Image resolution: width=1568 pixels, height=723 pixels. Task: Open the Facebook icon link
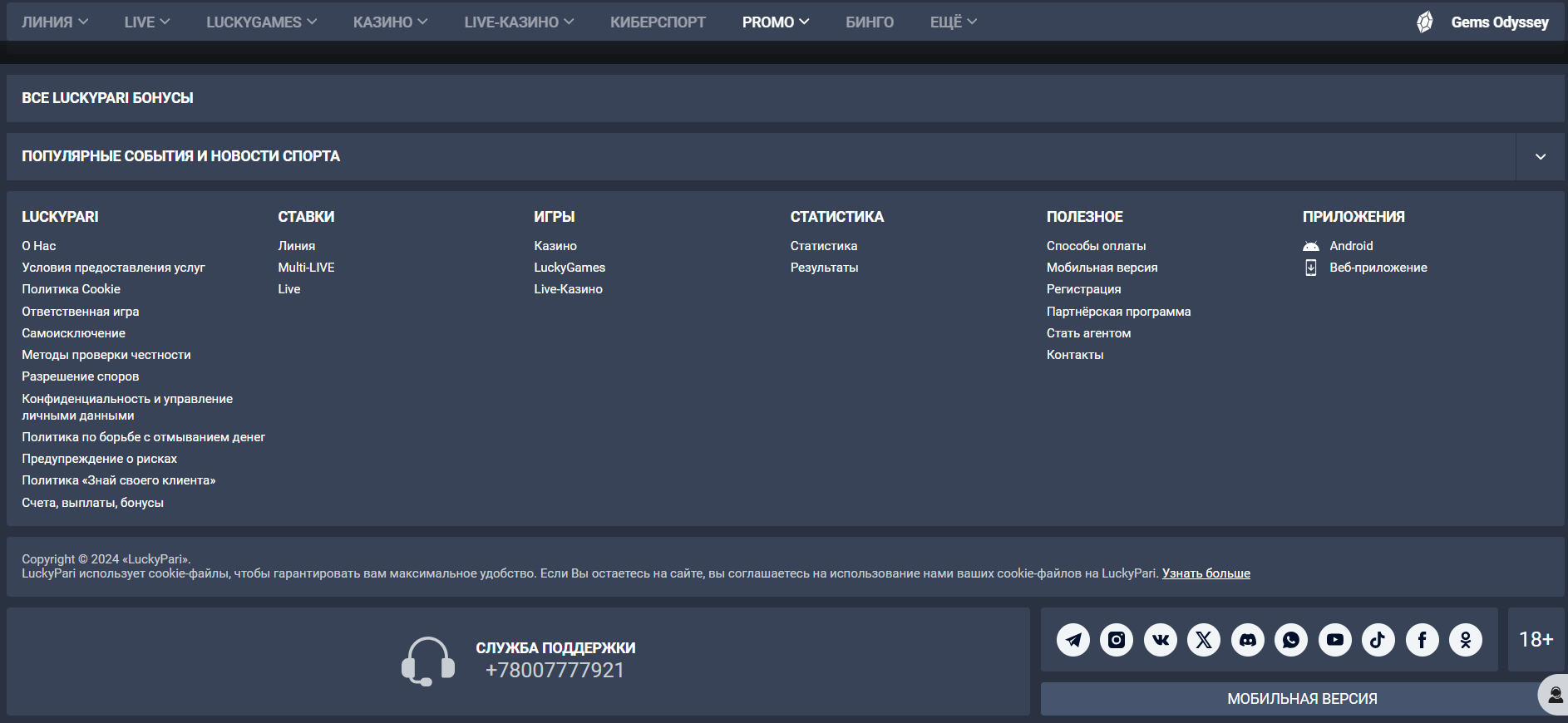(1423, 640)
